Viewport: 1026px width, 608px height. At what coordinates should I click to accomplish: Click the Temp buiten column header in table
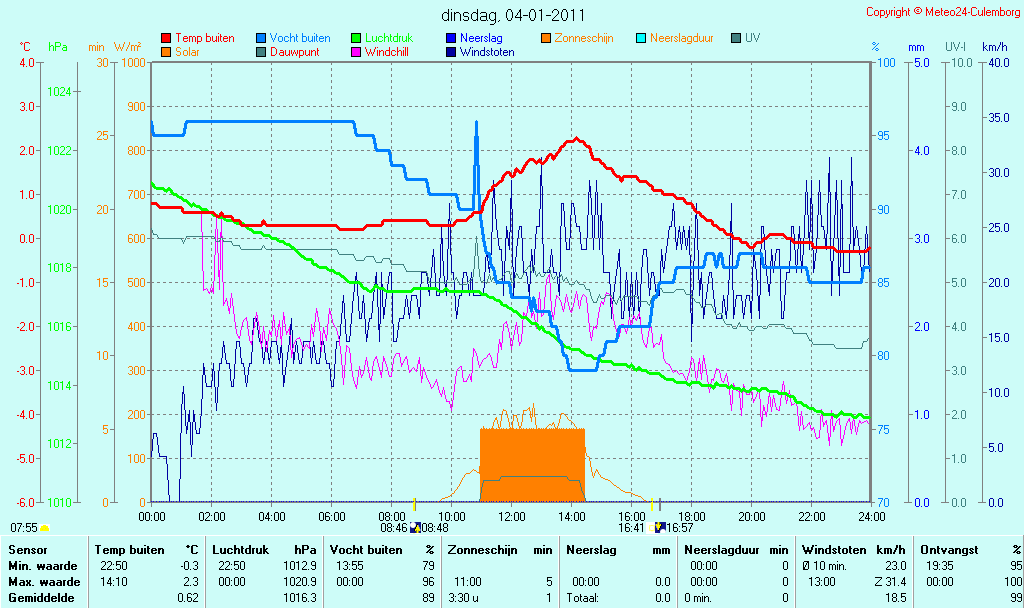coord(130,550)
